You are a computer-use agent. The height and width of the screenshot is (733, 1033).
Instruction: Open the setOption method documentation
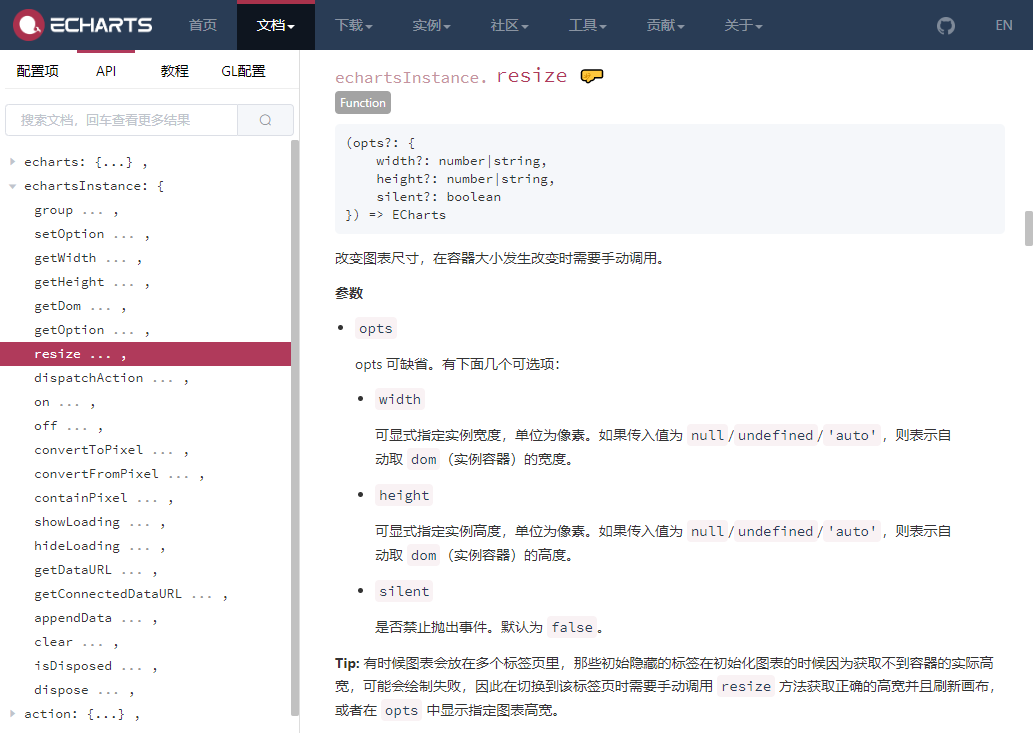(x=69, y=233)
